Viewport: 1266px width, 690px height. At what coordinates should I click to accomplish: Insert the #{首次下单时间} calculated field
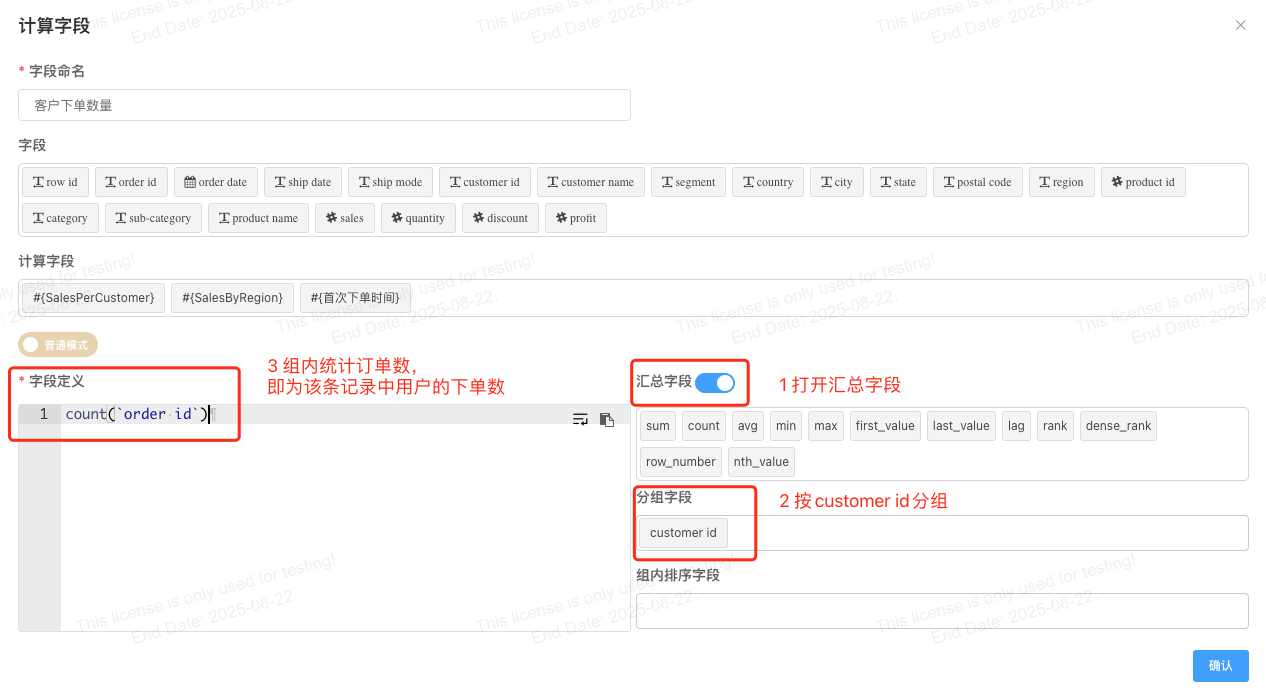coord(354,298)
